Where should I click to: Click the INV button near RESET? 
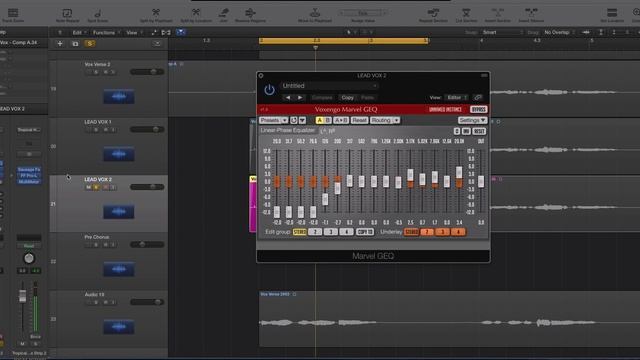point(466,131)
